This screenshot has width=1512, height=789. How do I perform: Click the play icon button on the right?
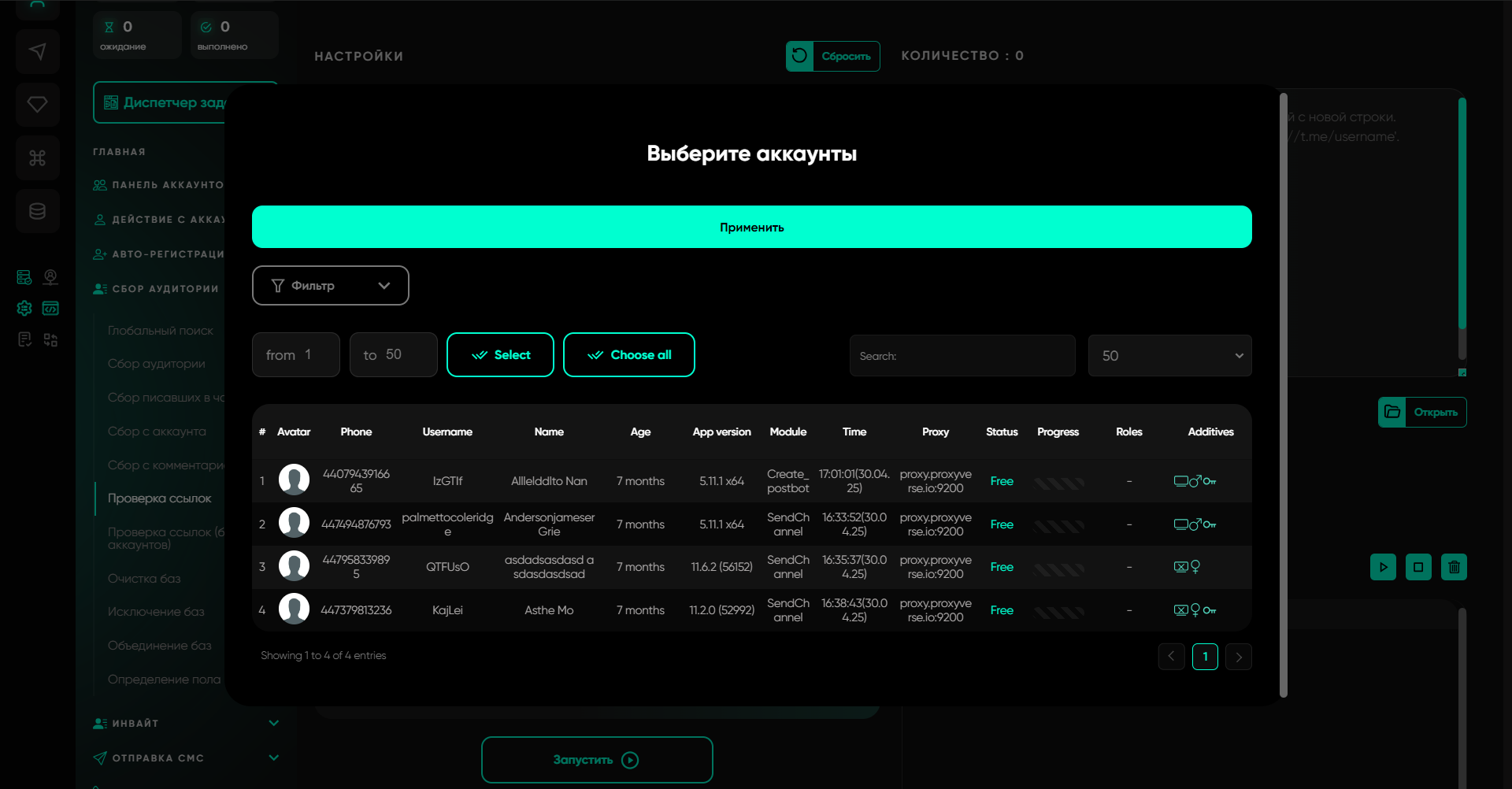[x=1383, y=567]
